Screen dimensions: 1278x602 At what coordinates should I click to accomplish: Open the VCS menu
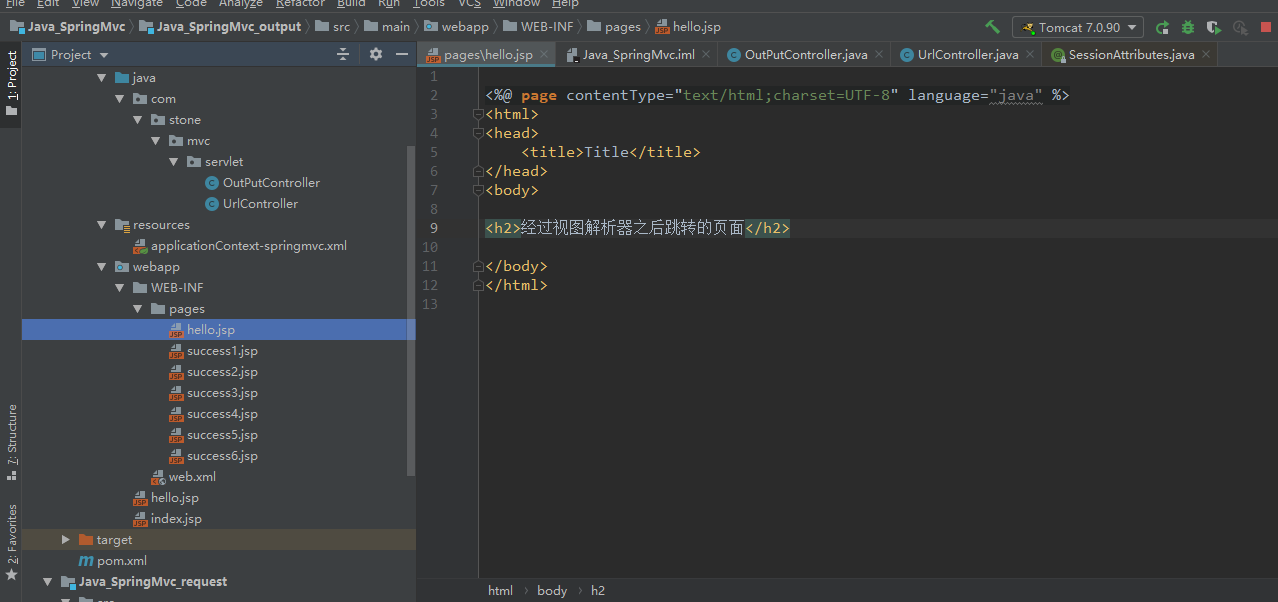point(469,4)
